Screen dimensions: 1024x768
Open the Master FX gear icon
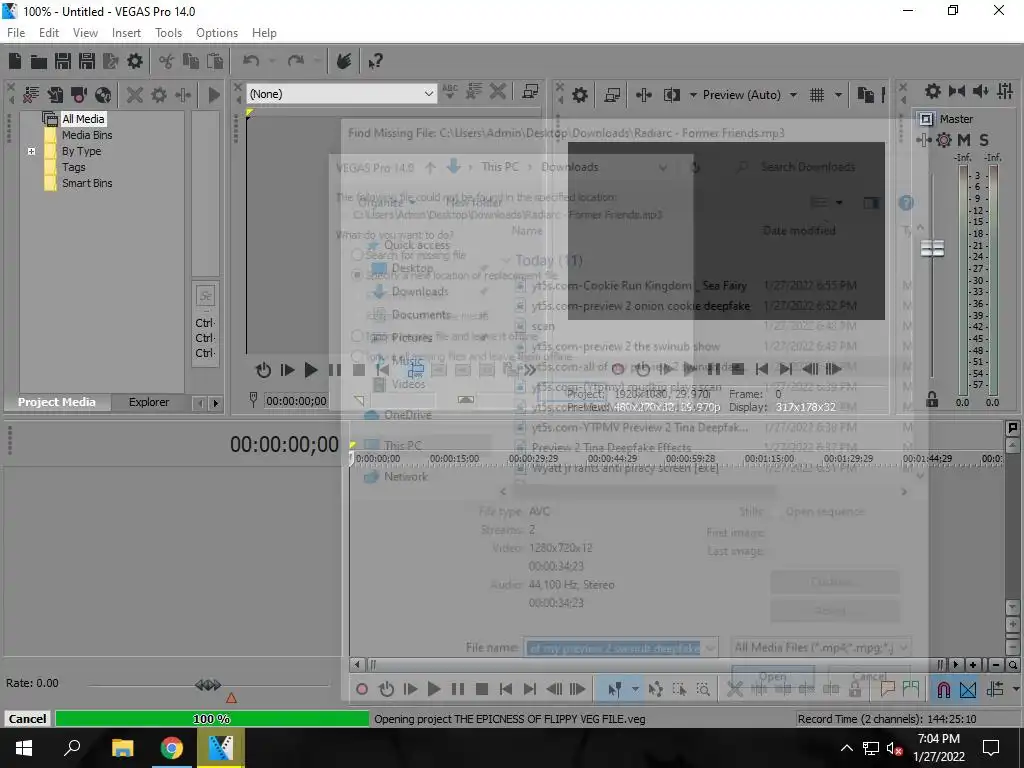(x=944, y=140)
